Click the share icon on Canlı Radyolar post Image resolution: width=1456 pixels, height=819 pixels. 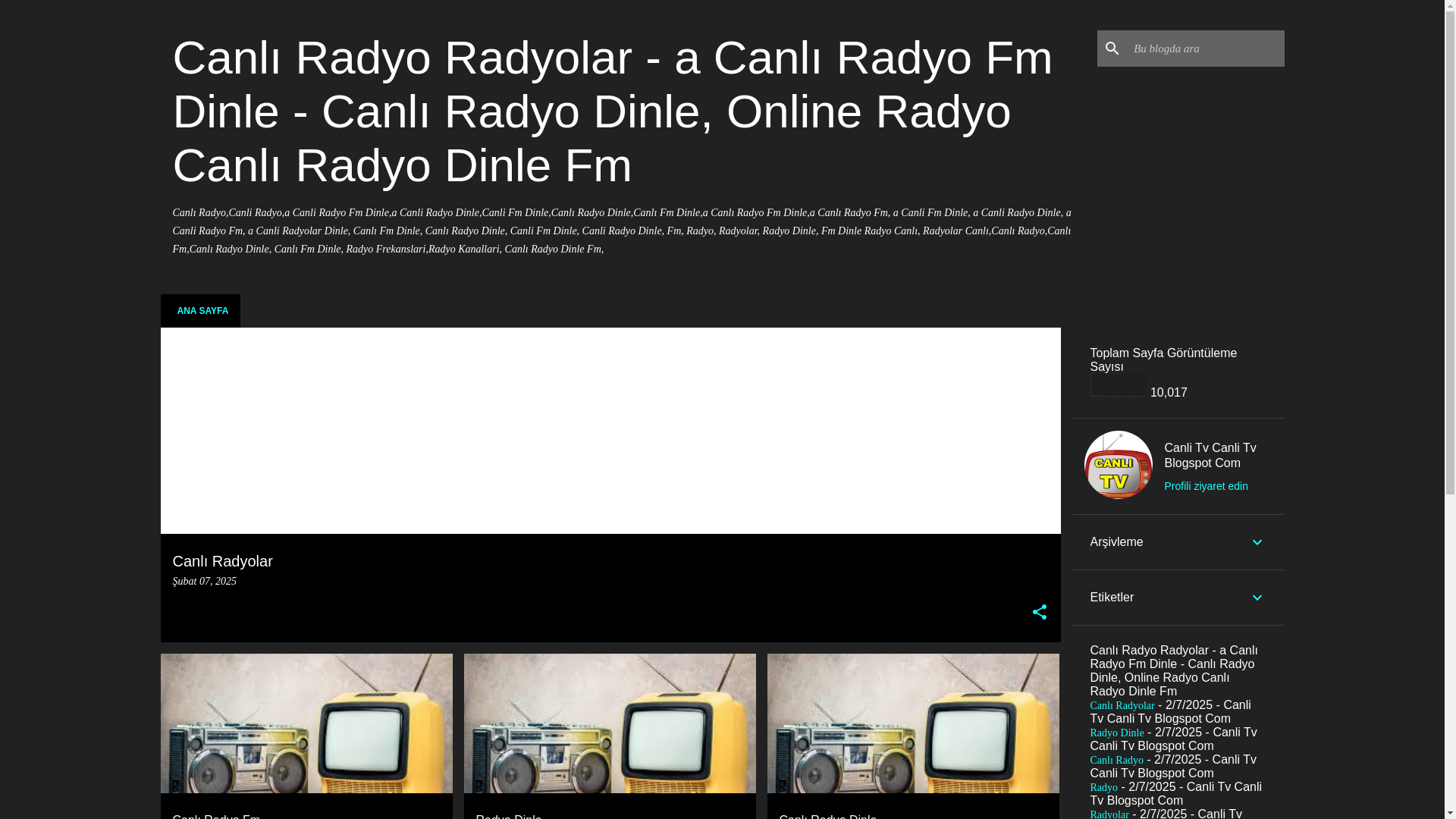click(x=1039, y=612)
